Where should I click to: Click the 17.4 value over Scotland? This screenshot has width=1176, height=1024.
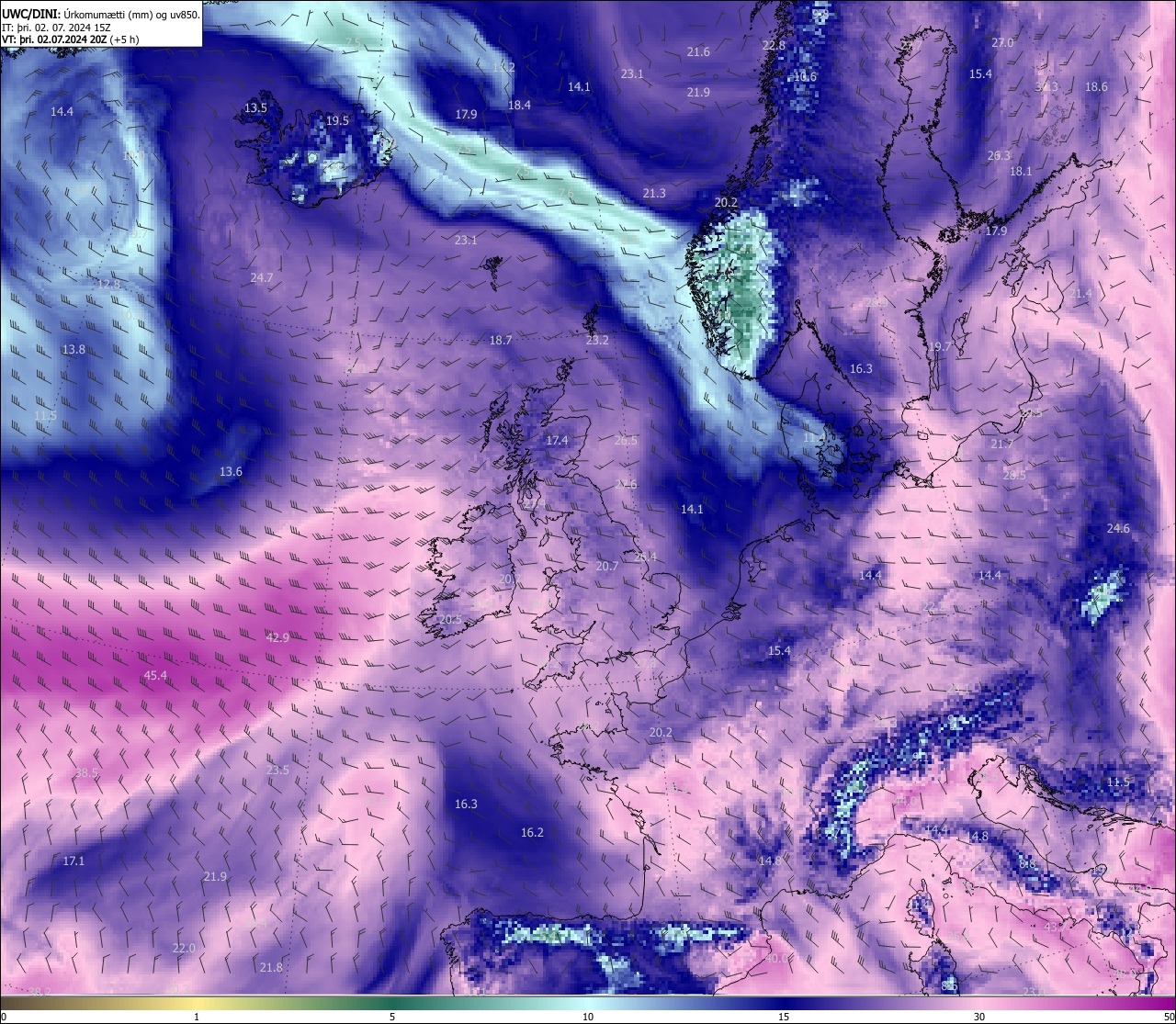pyautogui.click(x=557, y=440)
